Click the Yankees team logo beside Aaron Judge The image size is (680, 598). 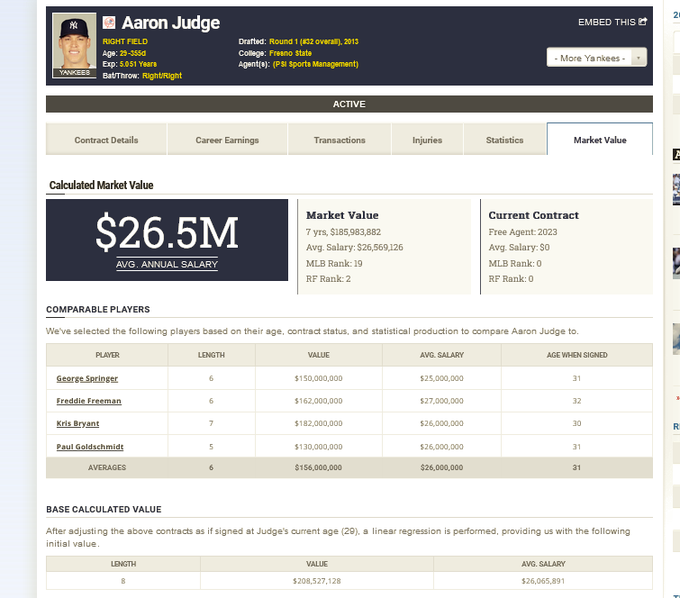109,22
